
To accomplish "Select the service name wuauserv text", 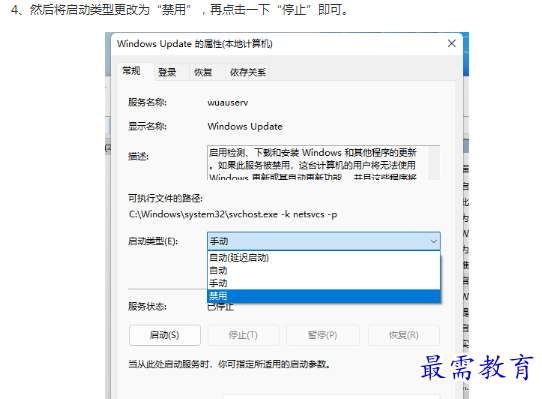I will click(x=228, y=103).
